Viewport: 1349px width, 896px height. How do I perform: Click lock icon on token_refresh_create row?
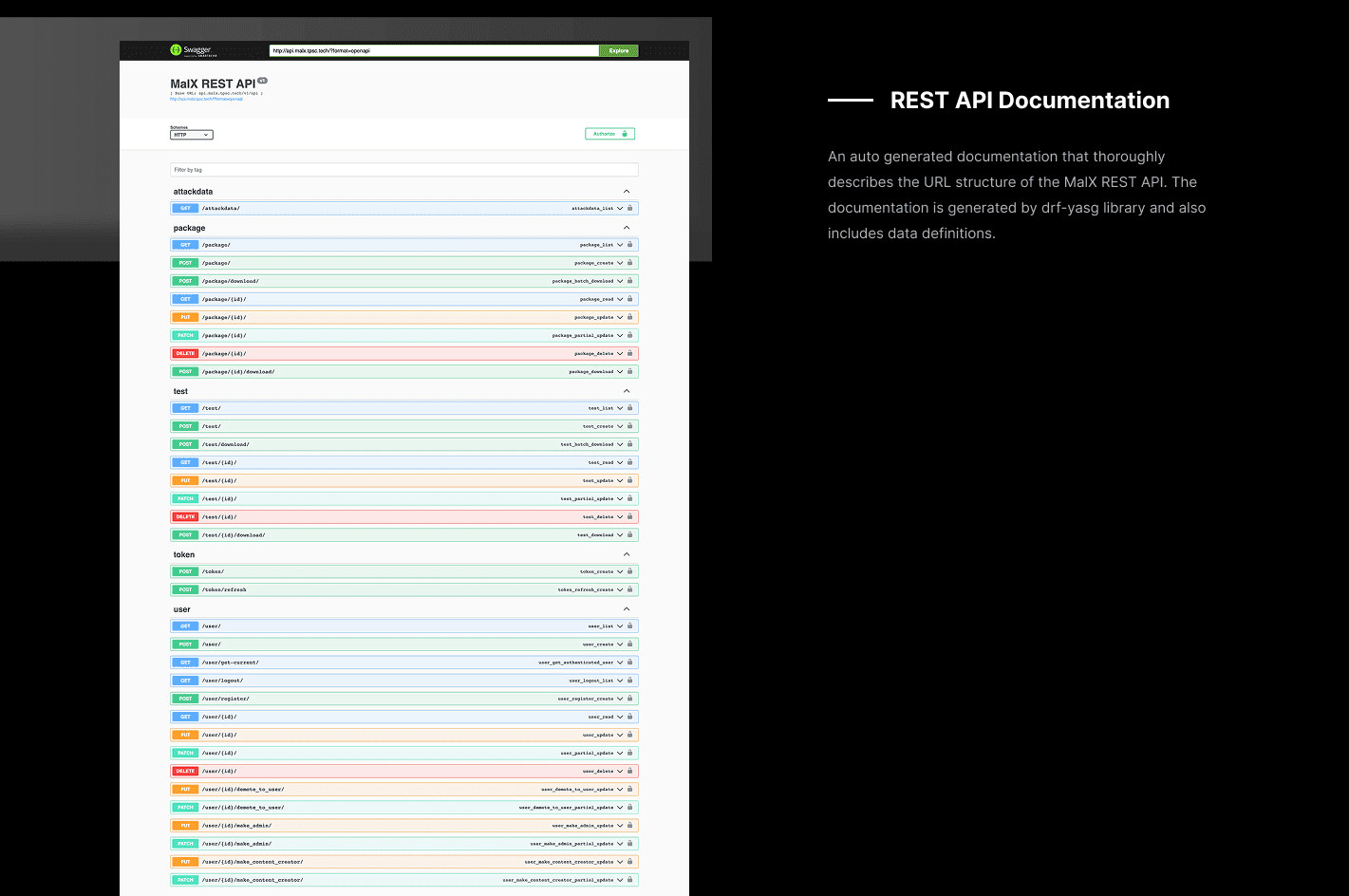(x=629, y=589)
